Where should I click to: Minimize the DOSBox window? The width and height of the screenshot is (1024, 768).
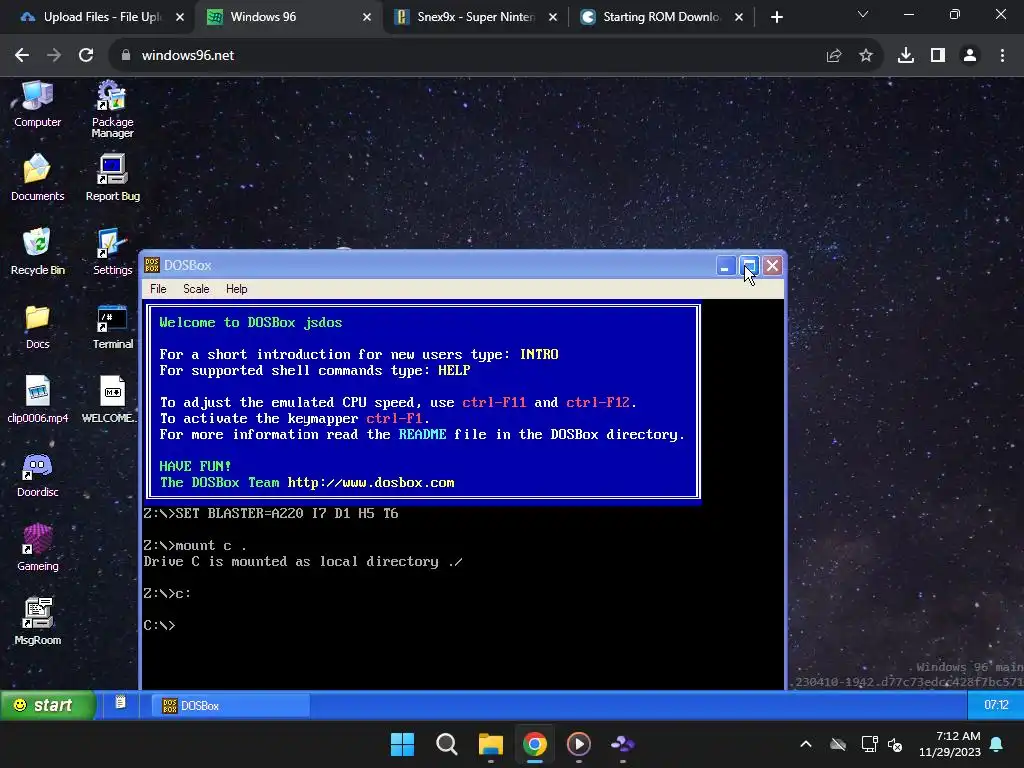[x=726, y=266]
